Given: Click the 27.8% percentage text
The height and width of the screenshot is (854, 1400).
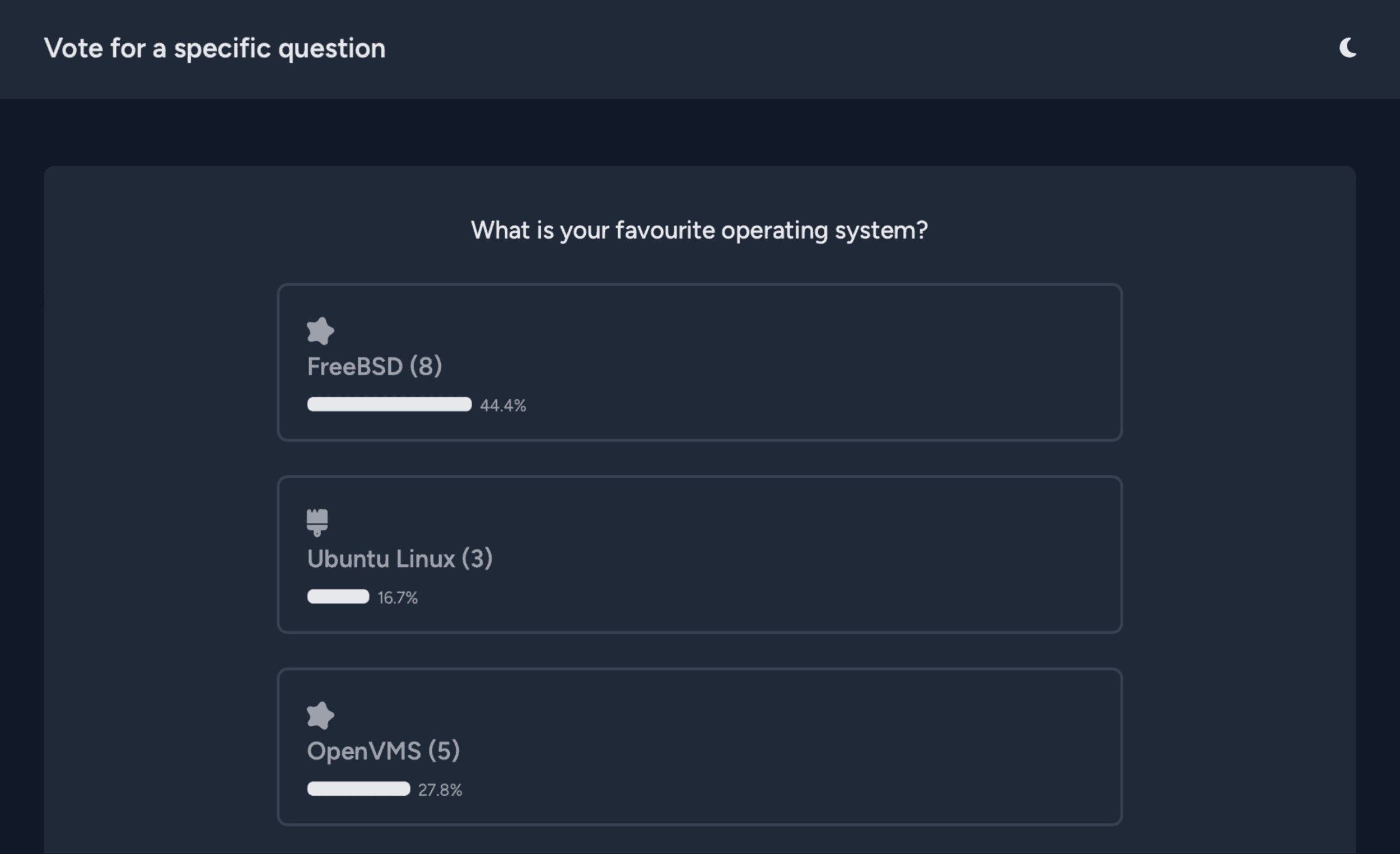Looking at the screenshot, I should tap(440, 790).
